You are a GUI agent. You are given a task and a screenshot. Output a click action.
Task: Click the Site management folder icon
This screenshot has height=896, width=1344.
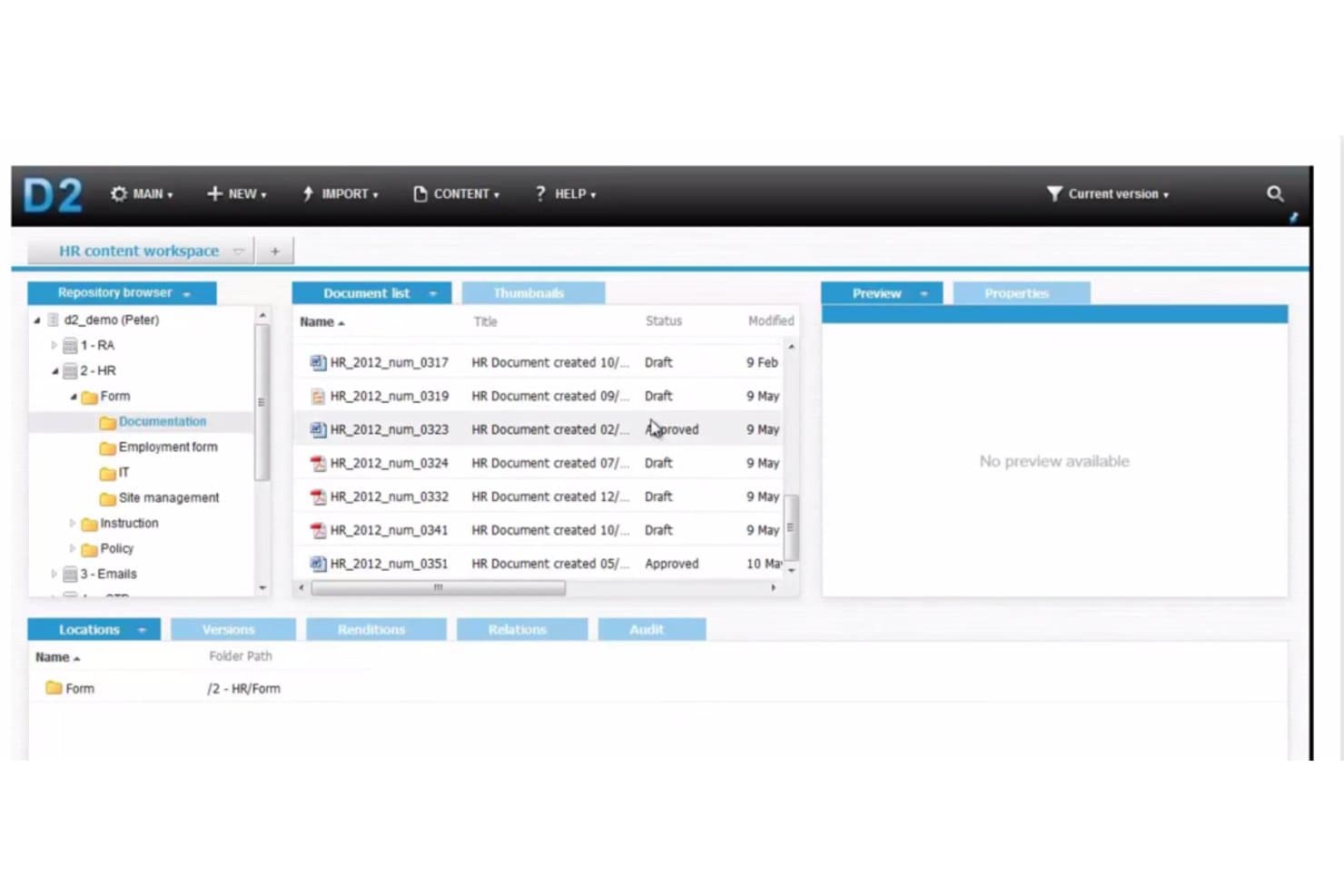(x=107, y=498)
